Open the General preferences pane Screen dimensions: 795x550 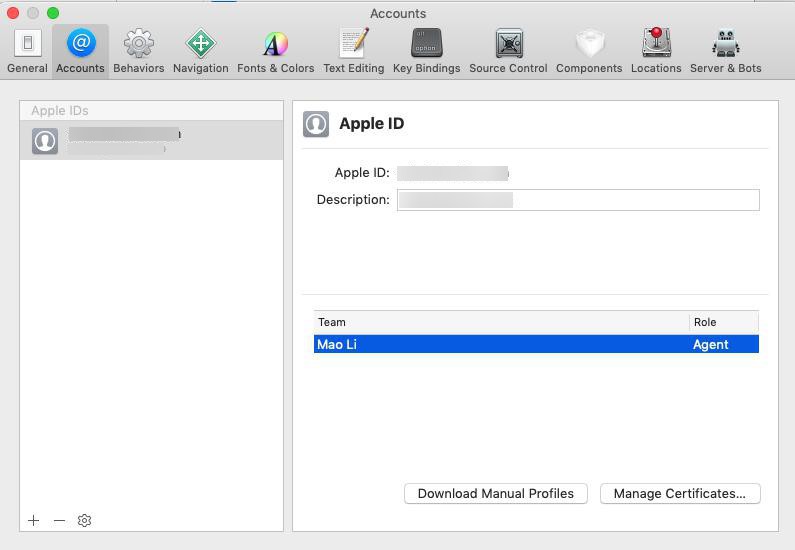pyautogui.click(x=27, y=51)
